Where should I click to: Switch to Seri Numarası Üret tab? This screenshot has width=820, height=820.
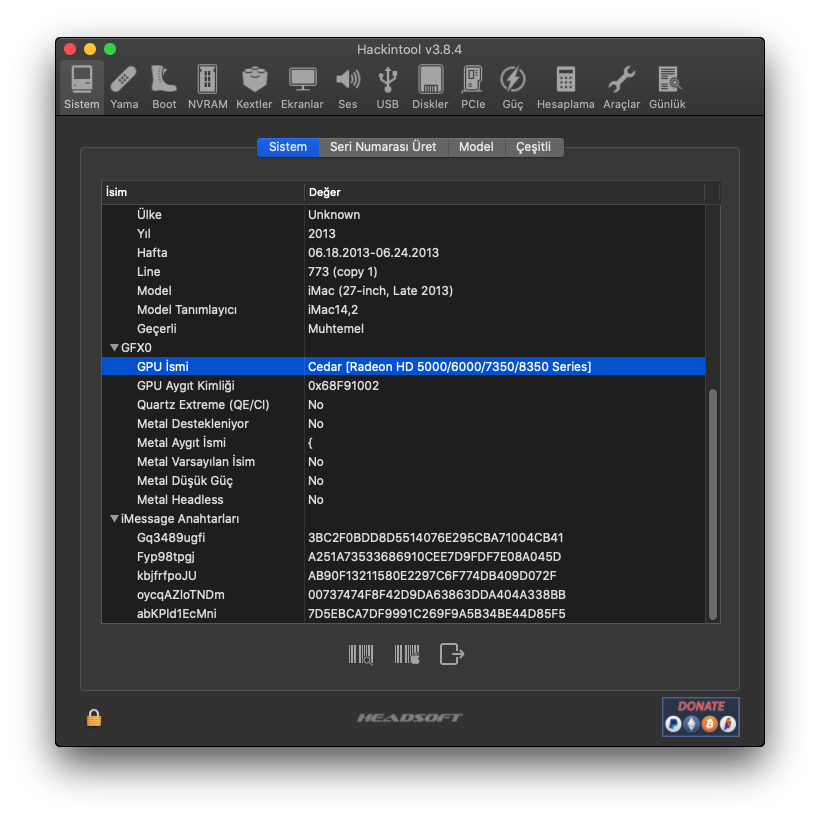click(x=383, y=147)
